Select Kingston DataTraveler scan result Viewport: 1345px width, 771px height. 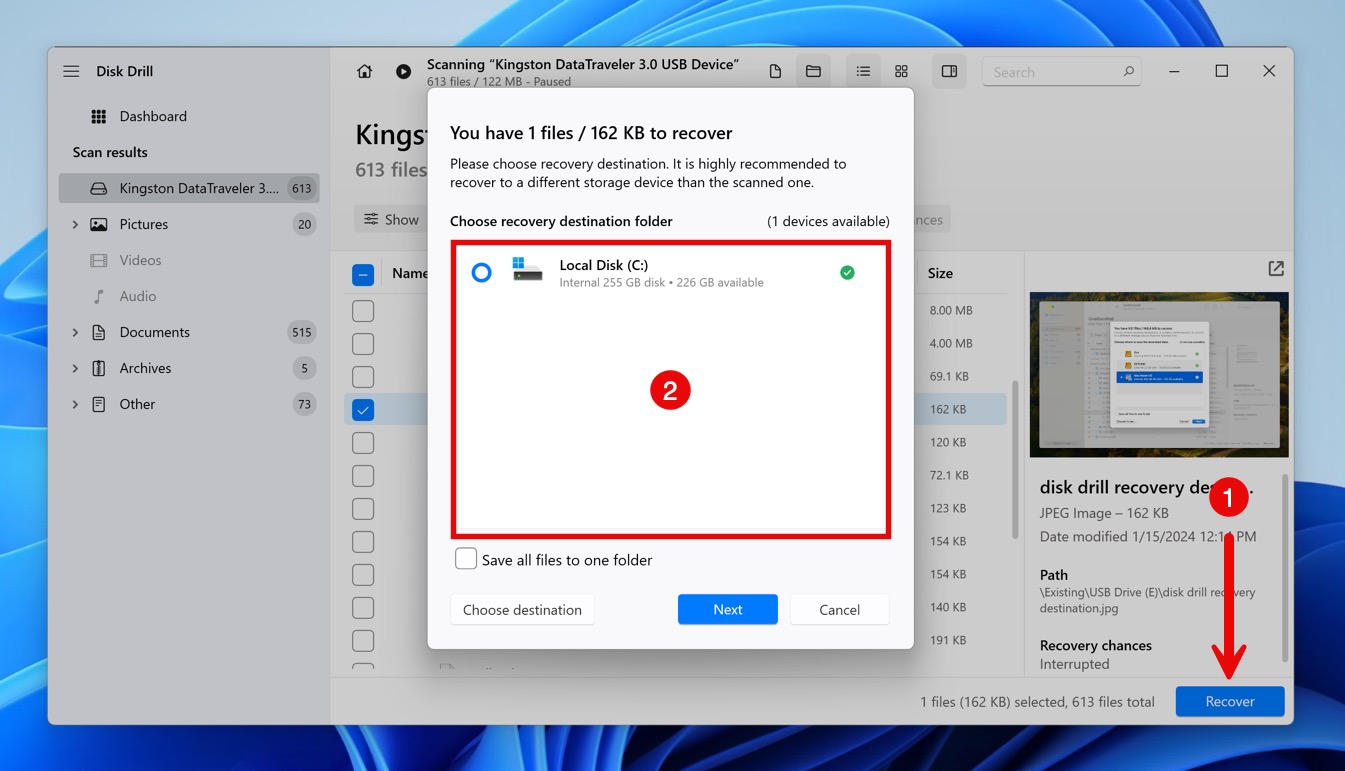coord(189,188)
